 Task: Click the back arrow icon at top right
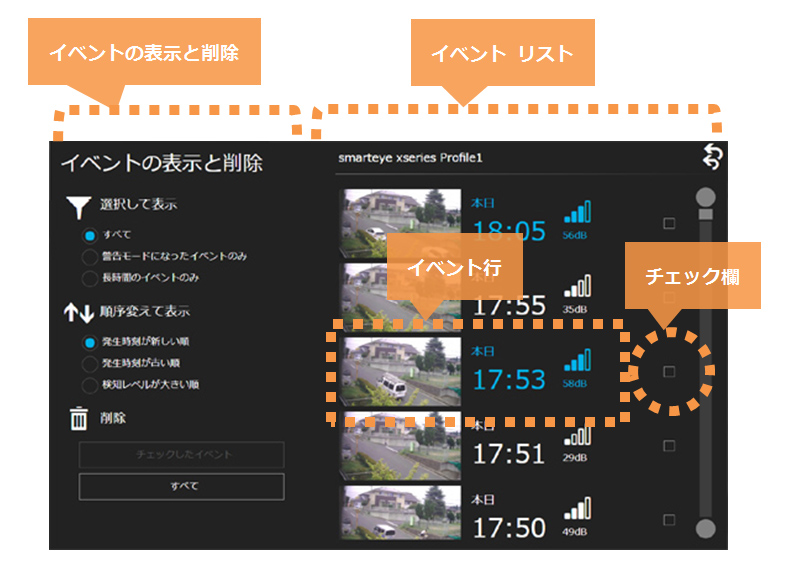(x=712, y=157)
